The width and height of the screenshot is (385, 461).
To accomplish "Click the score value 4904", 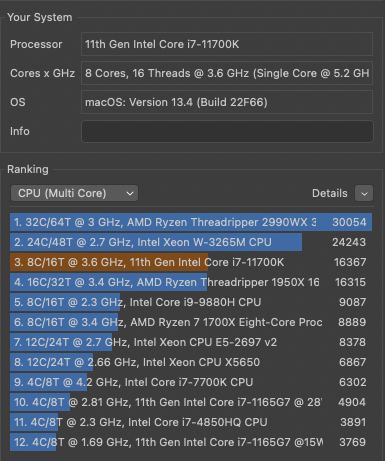I will [x=352, y=402].
